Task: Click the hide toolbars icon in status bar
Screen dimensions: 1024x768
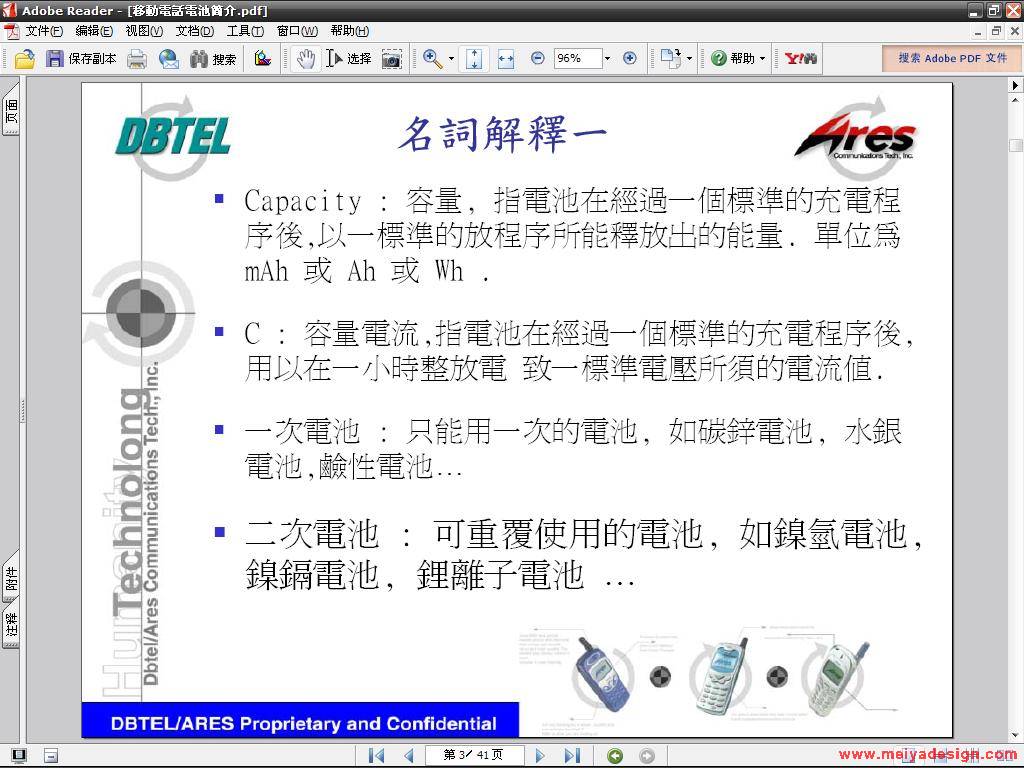Action: click(51, 756)
